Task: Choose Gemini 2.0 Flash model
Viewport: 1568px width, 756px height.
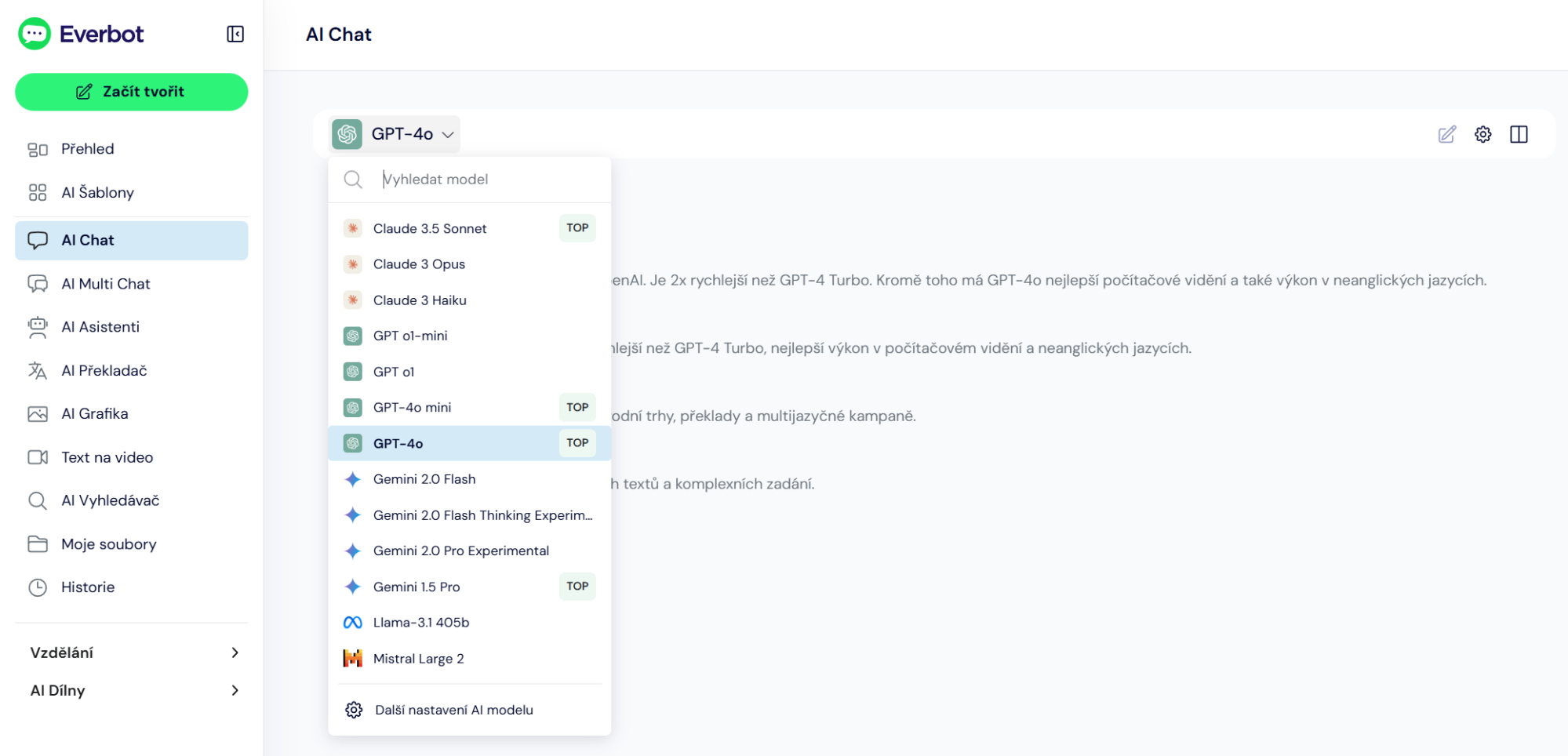Action: tap(469, 479)
